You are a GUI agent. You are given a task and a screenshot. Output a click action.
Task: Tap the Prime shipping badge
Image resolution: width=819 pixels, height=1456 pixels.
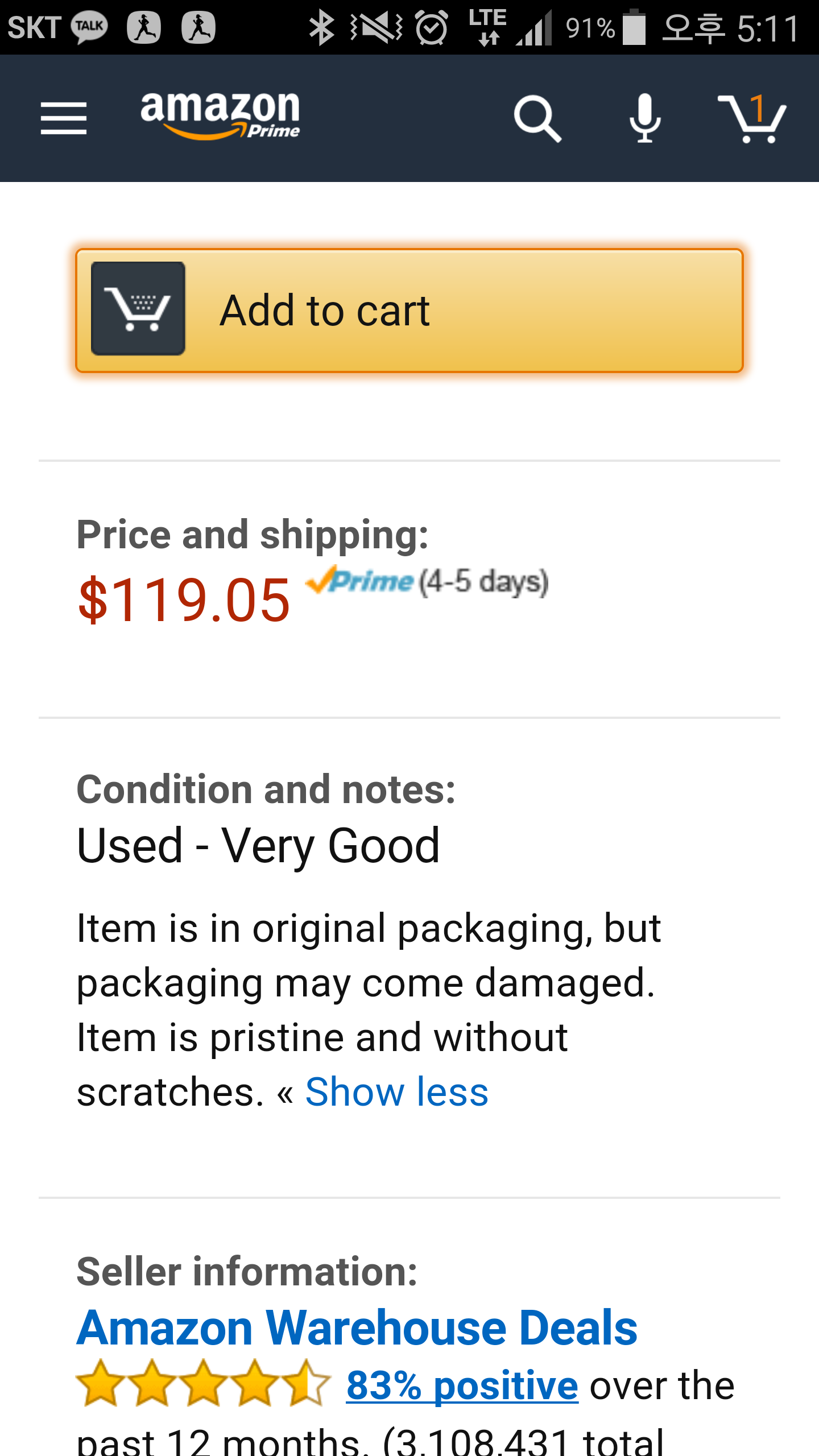tap(359, 581)
